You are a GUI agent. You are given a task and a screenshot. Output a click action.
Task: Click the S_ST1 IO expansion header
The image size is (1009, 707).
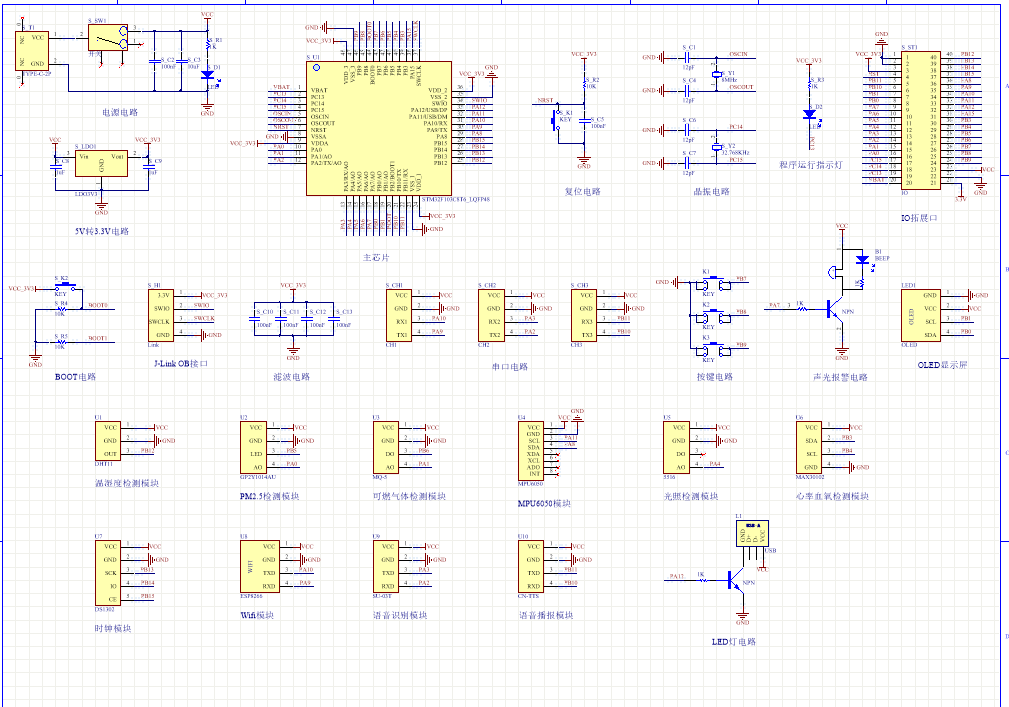click(x=919, y=120)
